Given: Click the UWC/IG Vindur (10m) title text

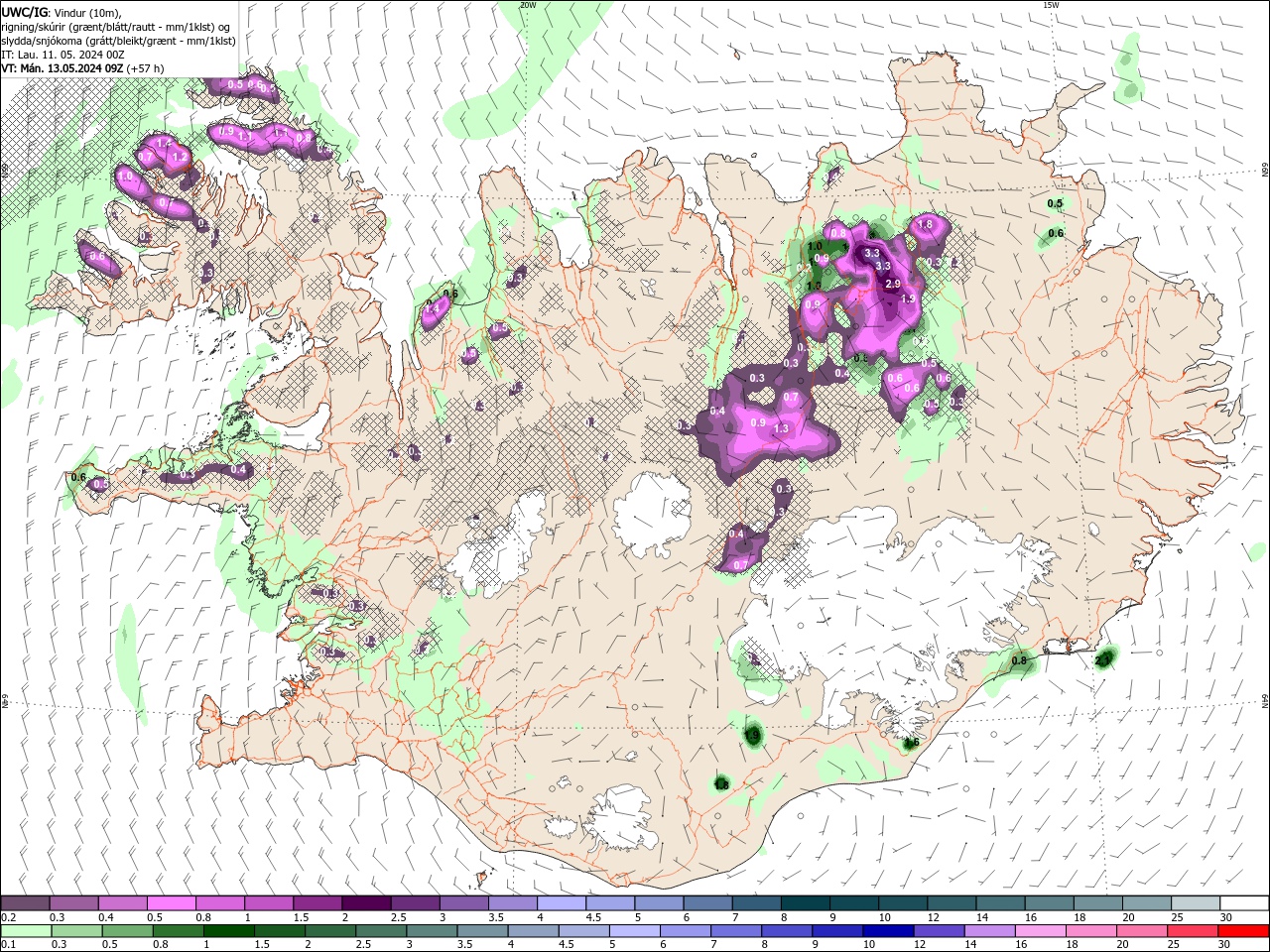Looking at the screenshot, I should click(x=61, y=12).
